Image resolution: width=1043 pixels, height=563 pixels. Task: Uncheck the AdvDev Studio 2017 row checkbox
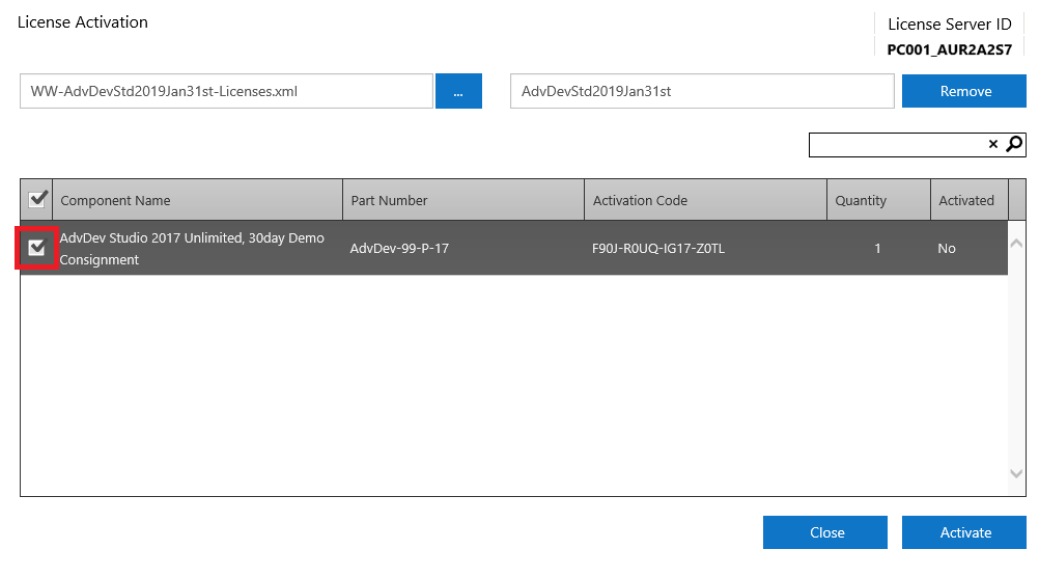(37, 248)
